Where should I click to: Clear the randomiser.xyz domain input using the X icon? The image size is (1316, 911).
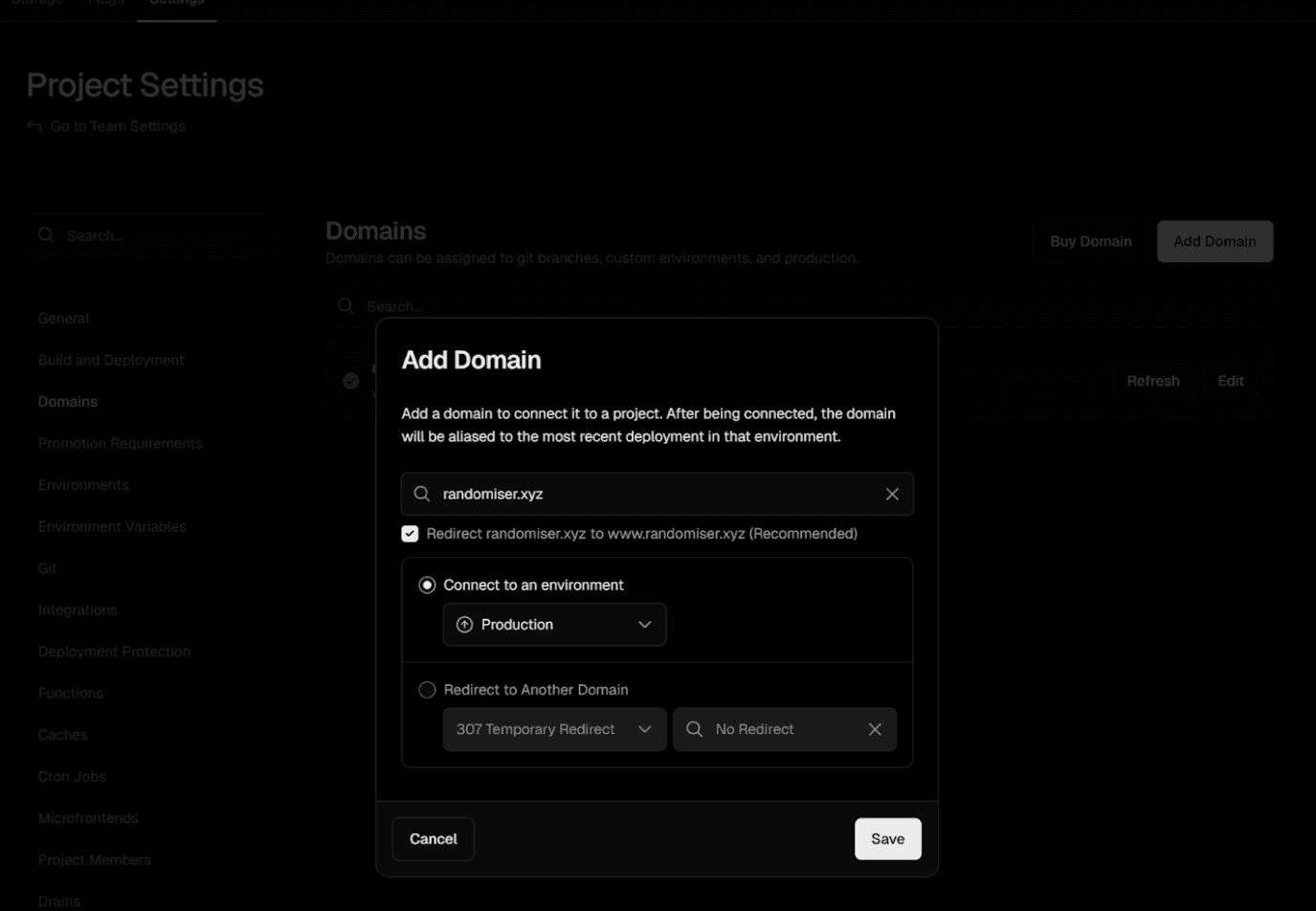tap(892, 493)
